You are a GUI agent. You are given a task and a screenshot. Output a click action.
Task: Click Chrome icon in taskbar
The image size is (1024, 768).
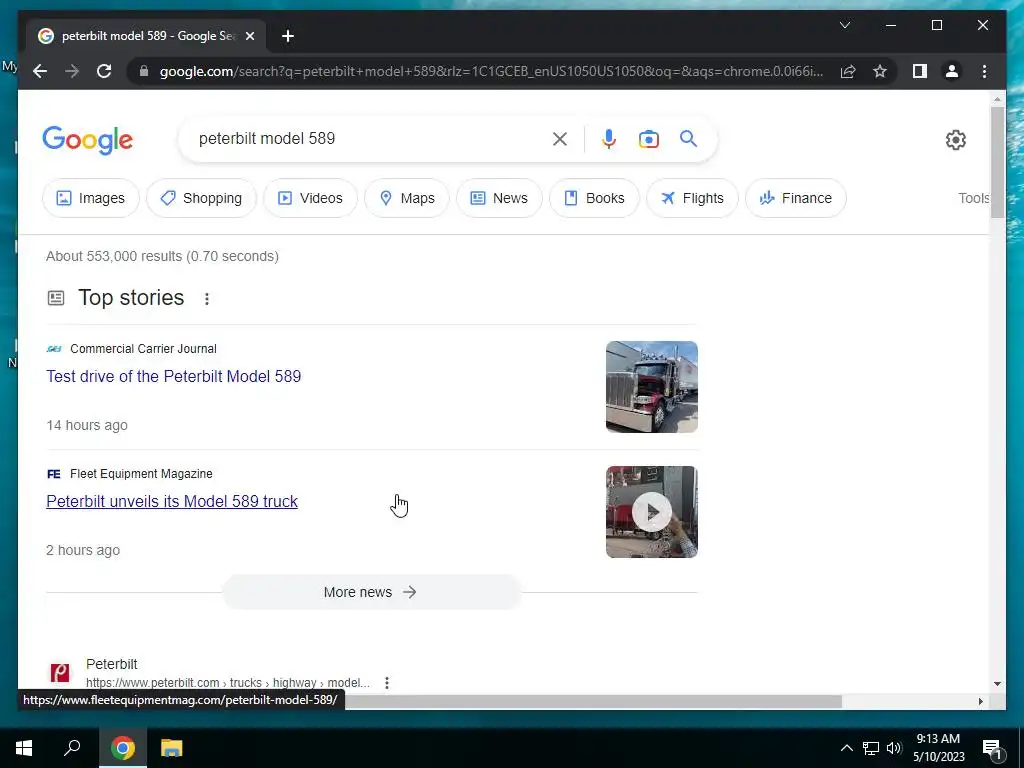coord(123,748)
